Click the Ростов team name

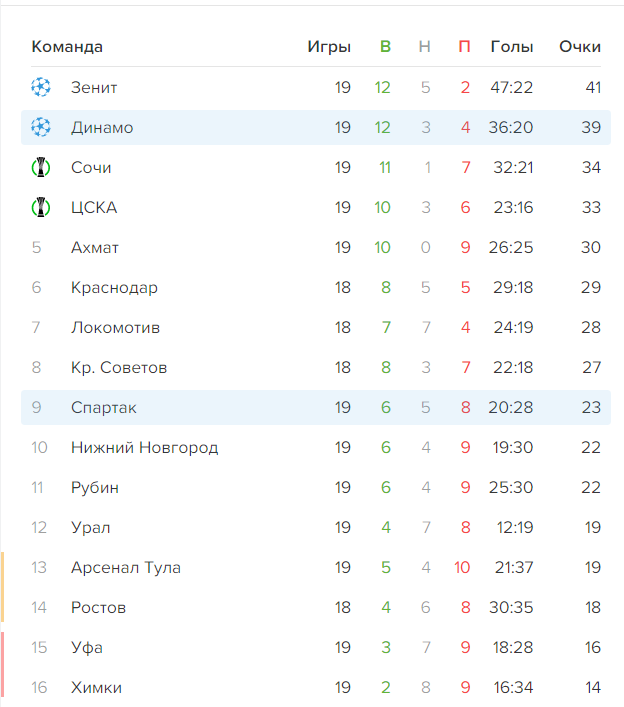(98, 607)
